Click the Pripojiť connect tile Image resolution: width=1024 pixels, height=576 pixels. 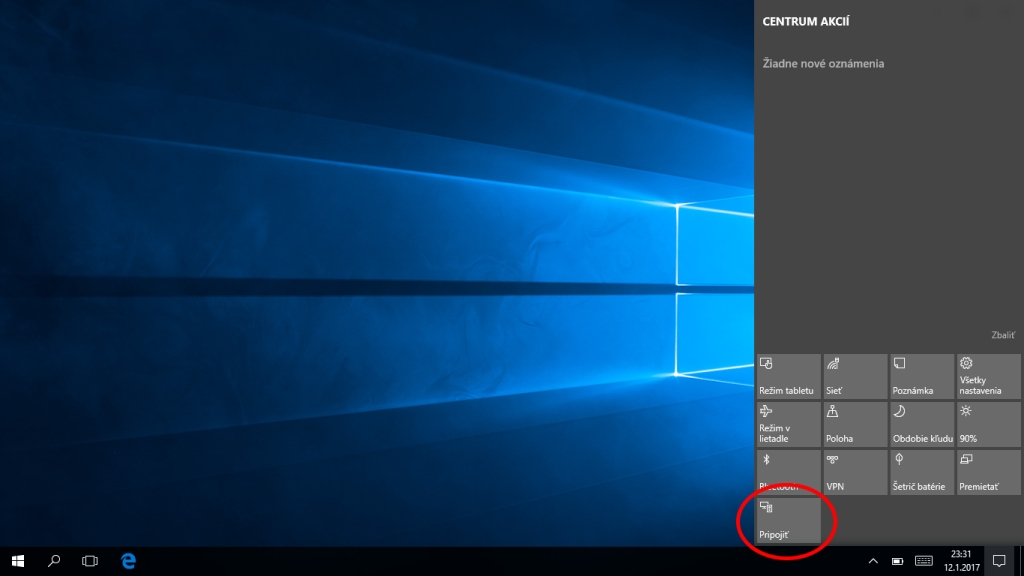[x=788, y=520]
